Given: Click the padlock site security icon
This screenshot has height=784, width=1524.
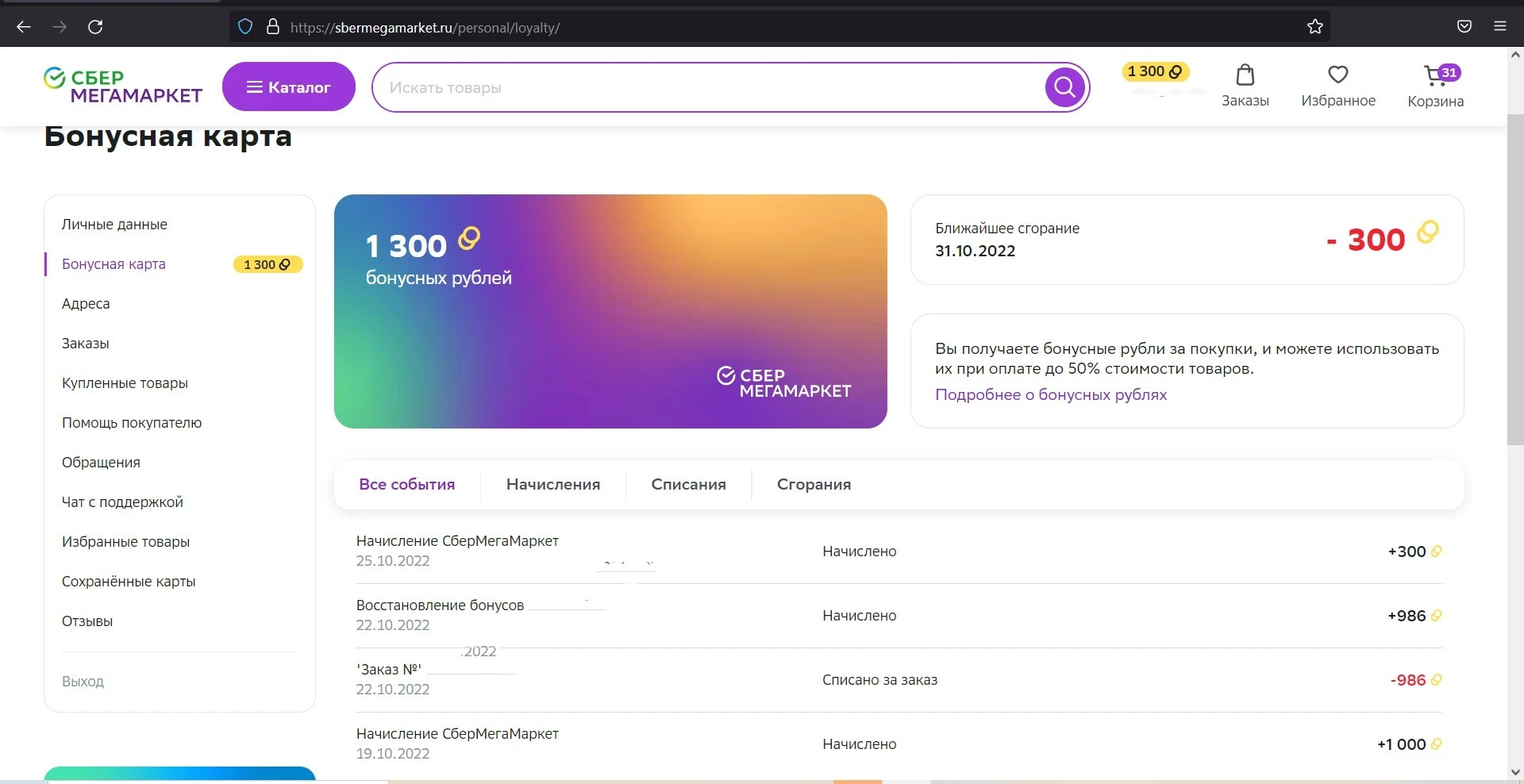Looking at the screenshot, I should point(272,27).
